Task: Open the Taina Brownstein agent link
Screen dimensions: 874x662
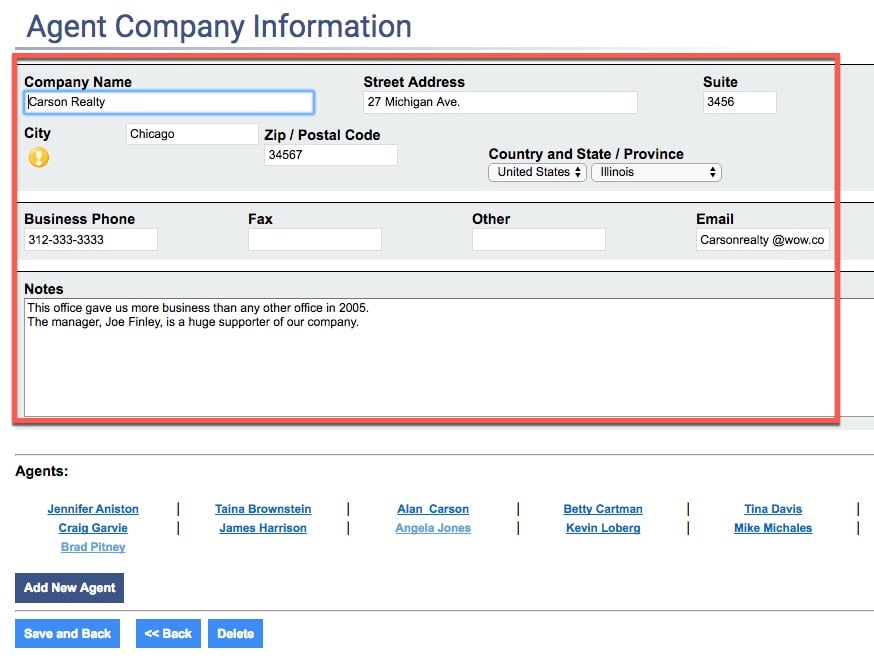Action: (x=263, y=509)
